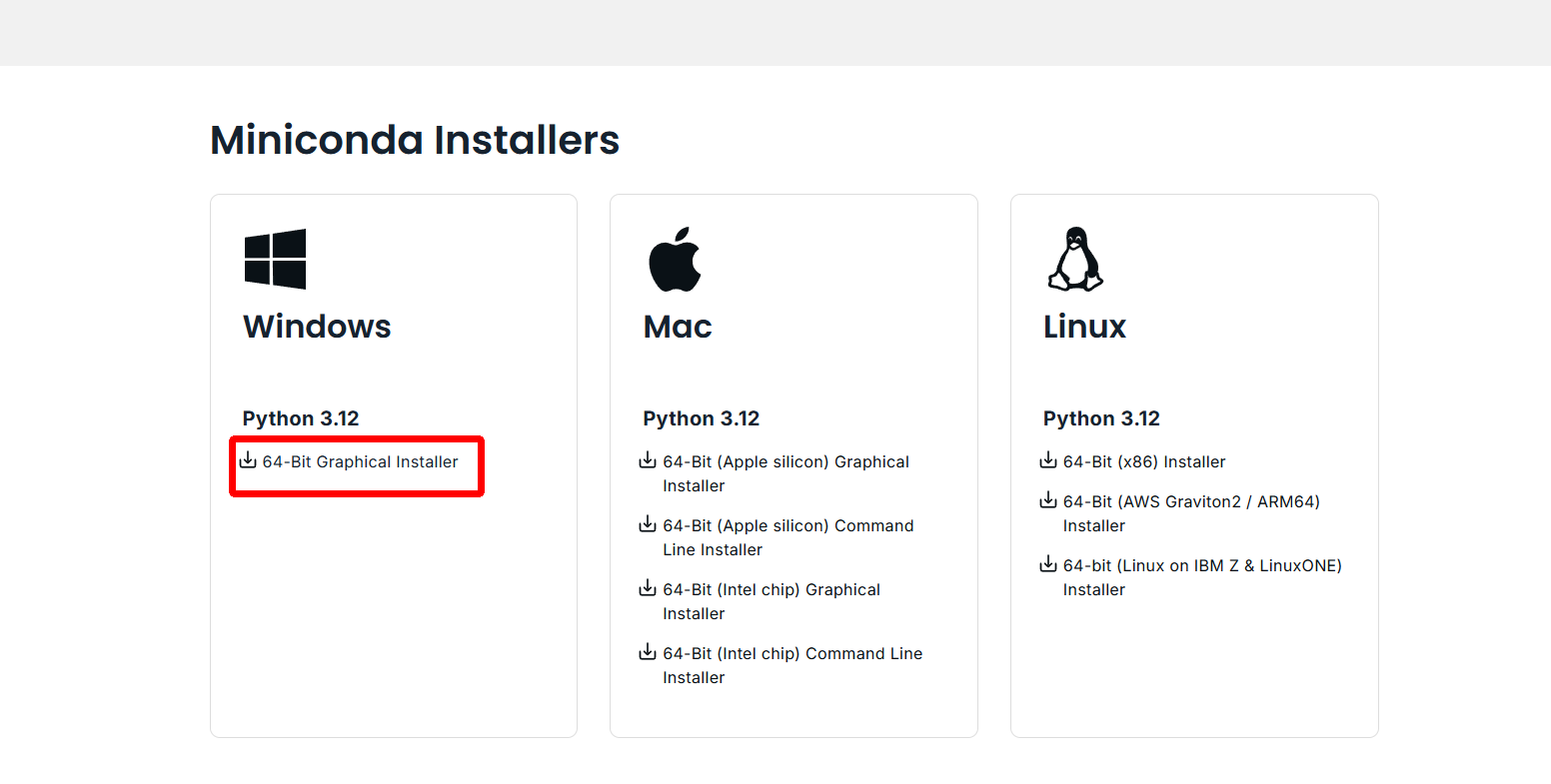Download Mac 64-Bit (Apple silicon) Command Line Installer
This screenshot has width=1551, height=784.
tap(787, 537)
